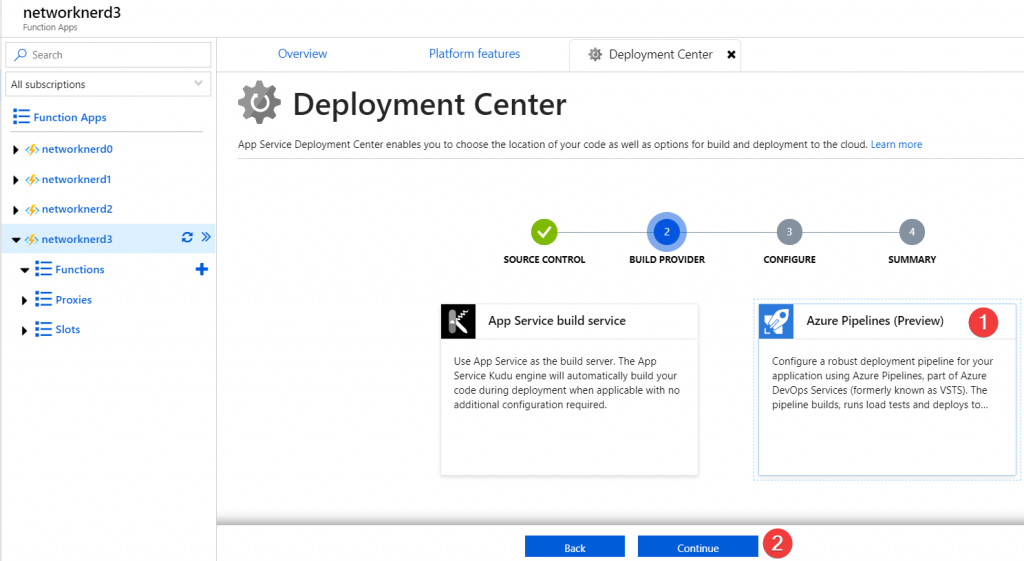Click the CONFIGURE step label
The image size is (1024, 561).
coord(789,259)
